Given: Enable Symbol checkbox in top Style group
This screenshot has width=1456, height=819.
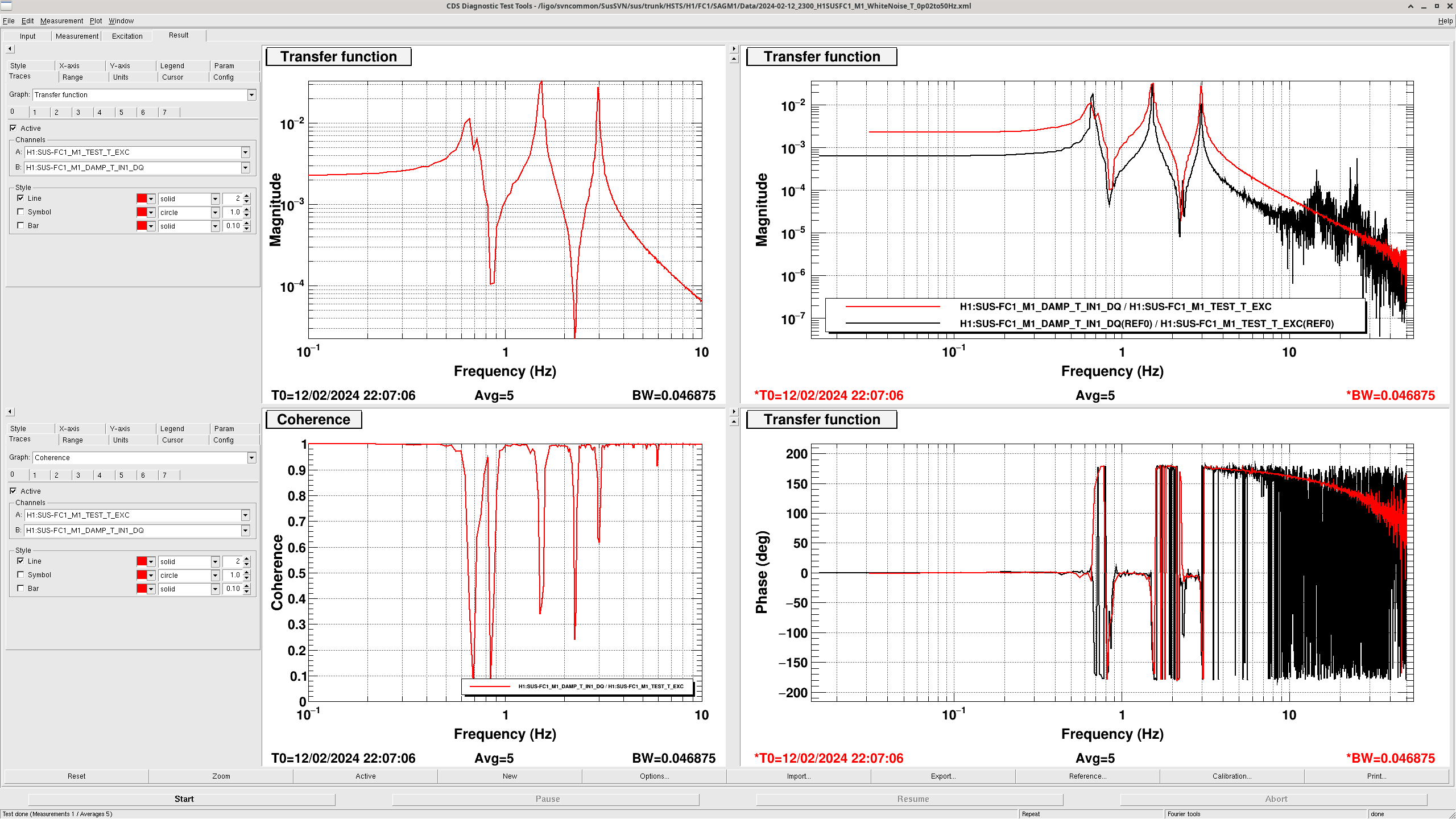Looking at the screenshot, I should [x=21, y=212].
